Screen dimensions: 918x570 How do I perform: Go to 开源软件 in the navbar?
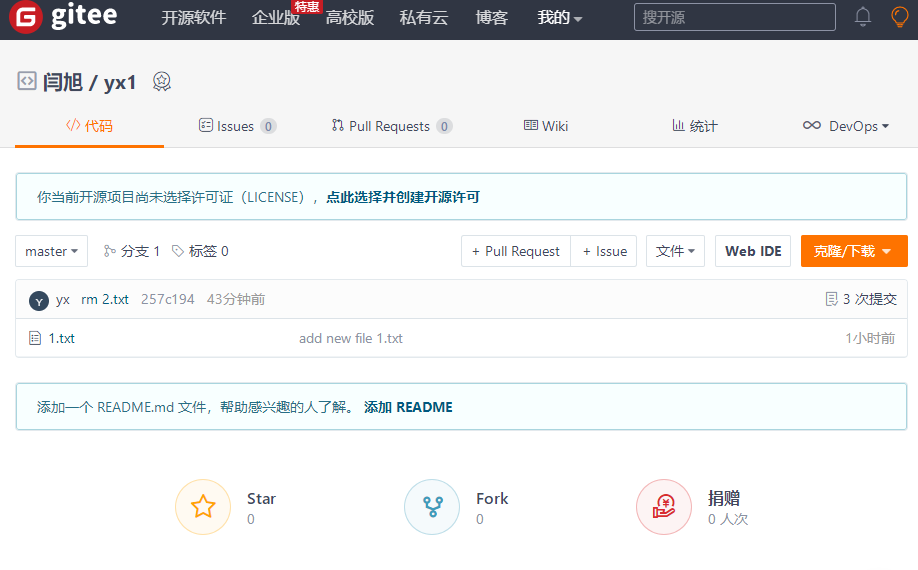pos(194,18)
